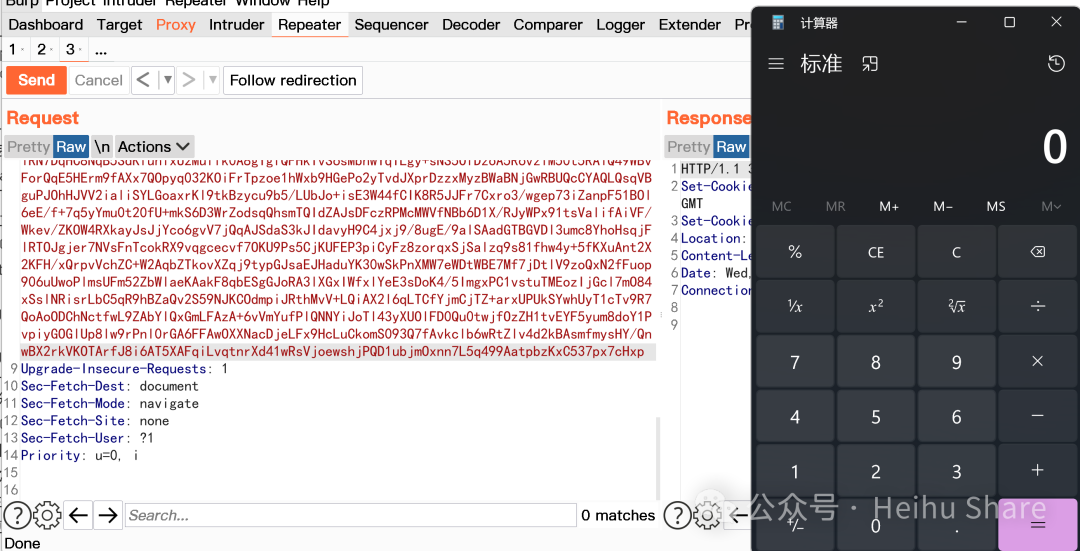Toggle \n non-printable characters in Request

point(102,147)
